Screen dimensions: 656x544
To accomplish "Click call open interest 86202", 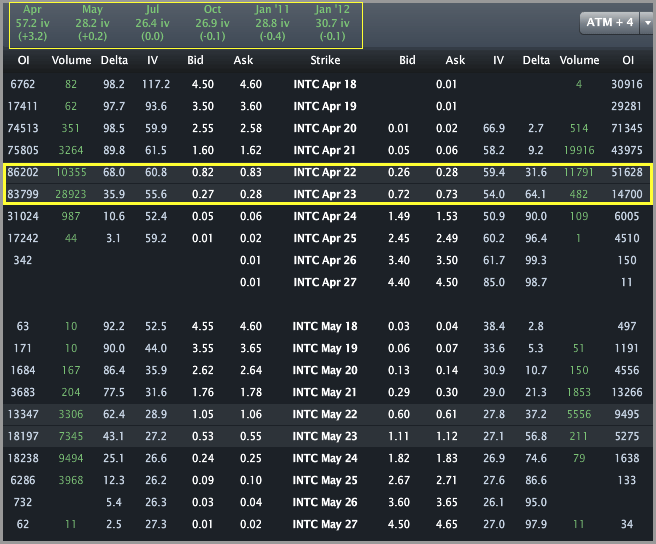I will 23,172.
